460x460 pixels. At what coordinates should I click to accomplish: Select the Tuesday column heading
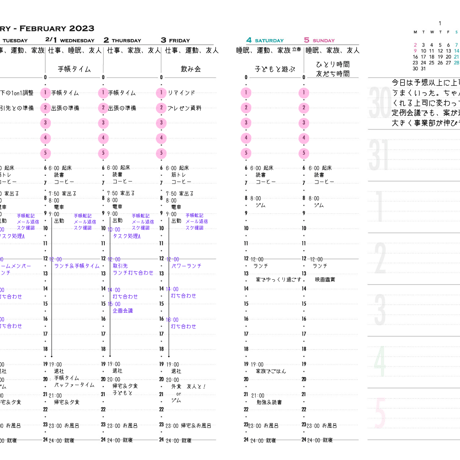tap(15, 41)
